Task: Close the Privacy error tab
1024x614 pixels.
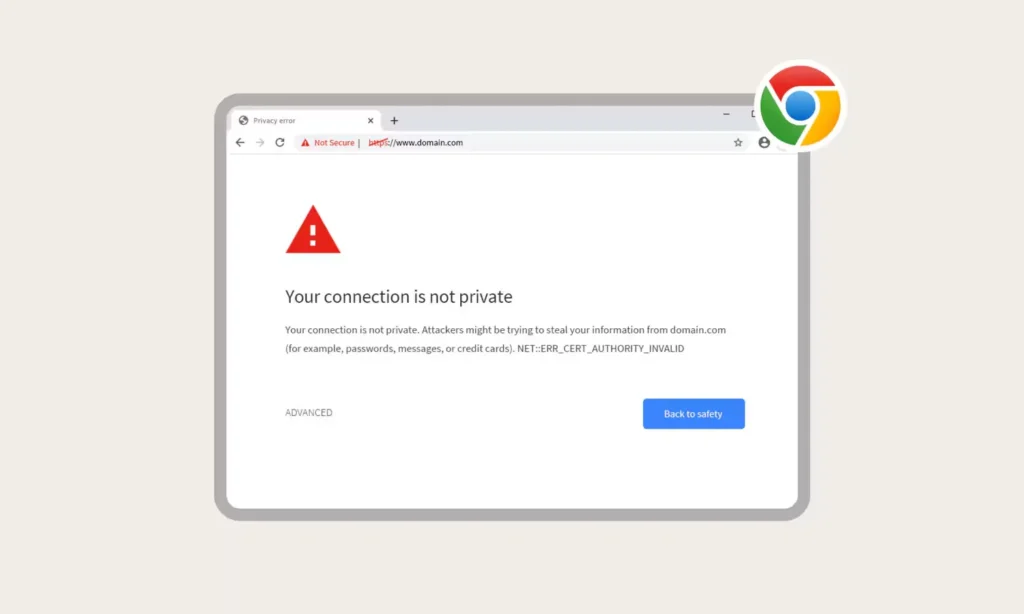Action: (x=370, y=121)
